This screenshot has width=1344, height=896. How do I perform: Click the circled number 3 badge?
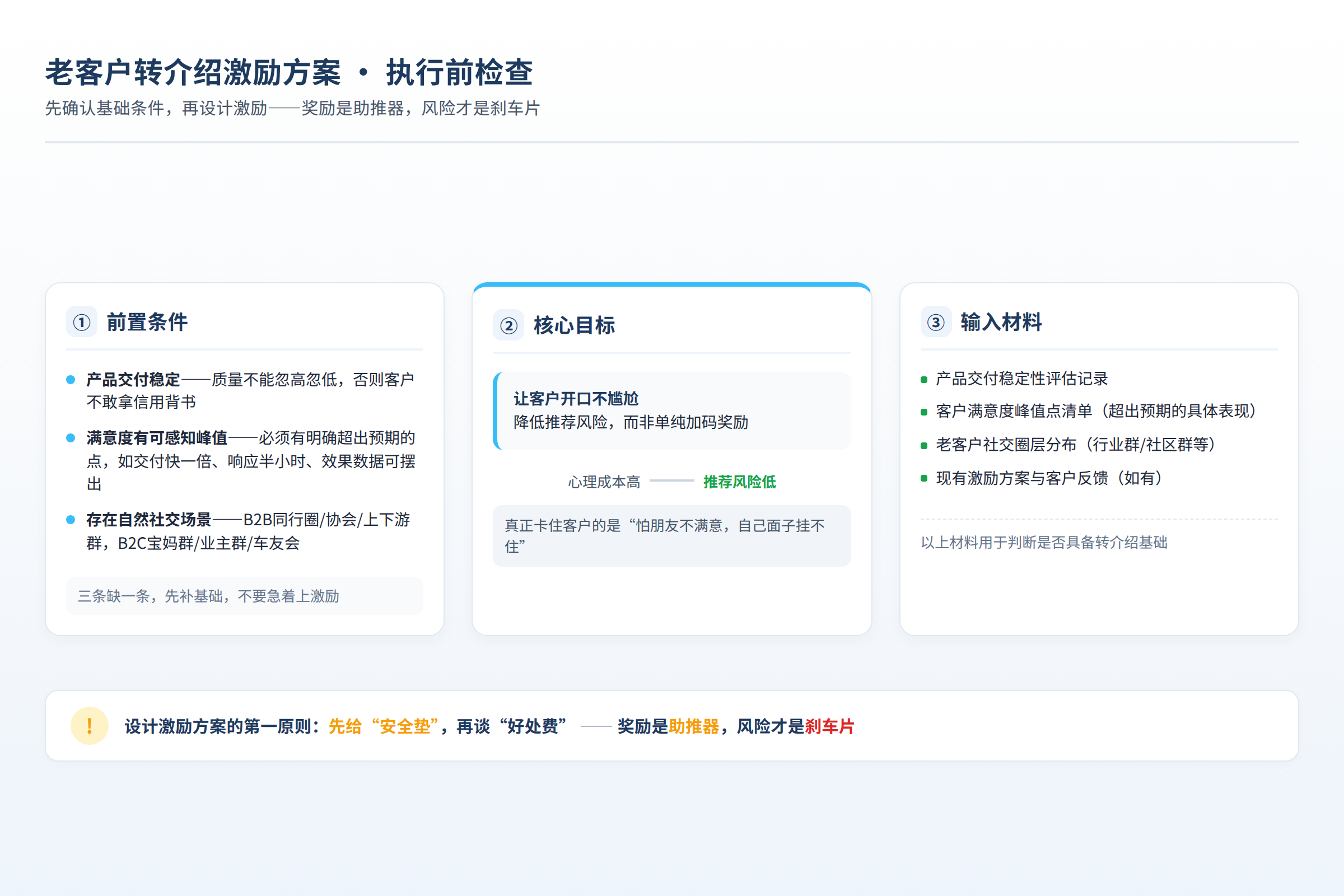coord(936,323)
